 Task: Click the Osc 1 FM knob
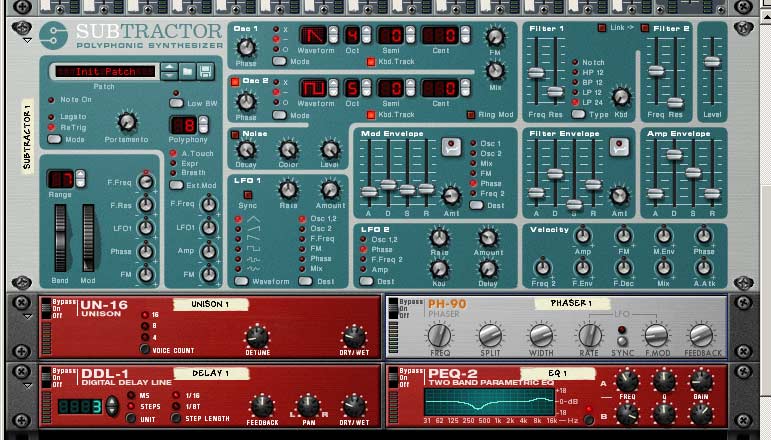coord(495,37)
